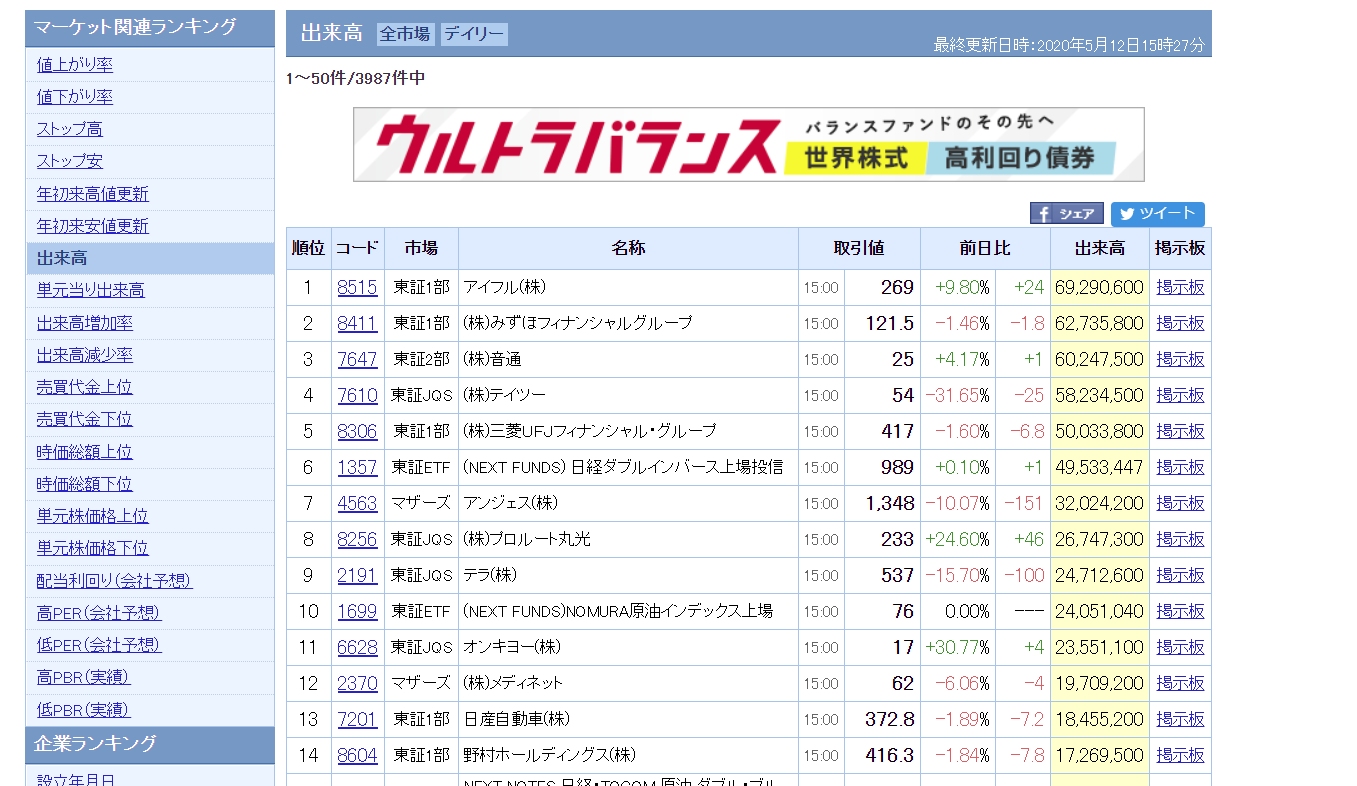Open 低PER(会社予想) ranking

pos(99,645)
